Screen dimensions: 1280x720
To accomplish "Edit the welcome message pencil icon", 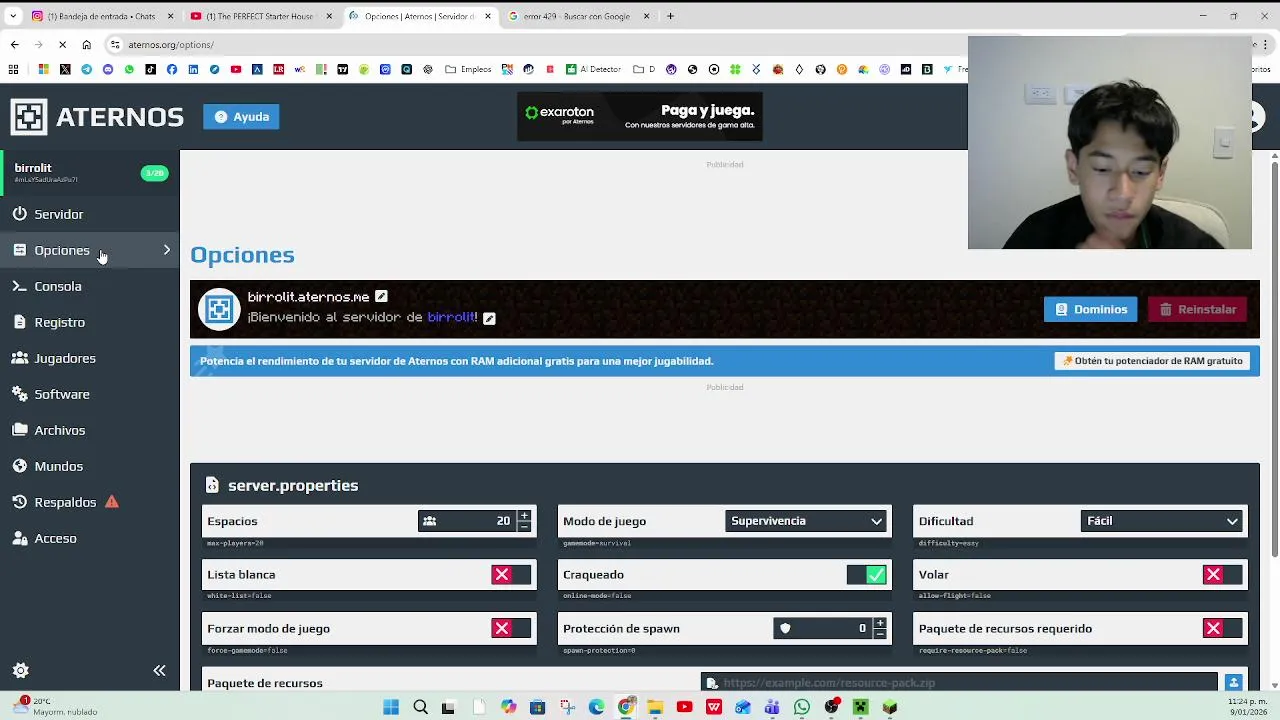I will [x=489, y=318].
